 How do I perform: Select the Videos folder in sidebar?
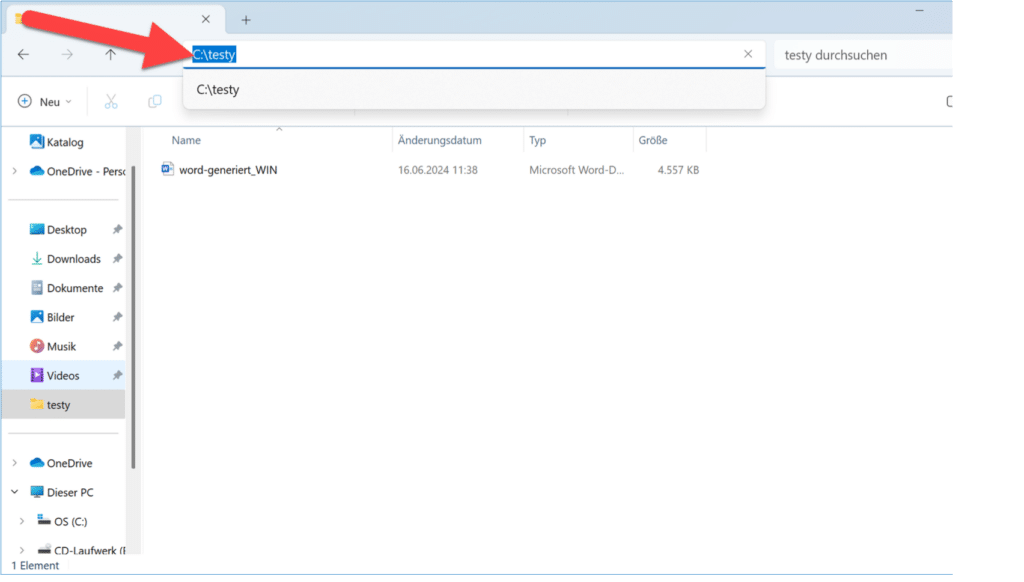pyautogui.click(x=62, y=375)
